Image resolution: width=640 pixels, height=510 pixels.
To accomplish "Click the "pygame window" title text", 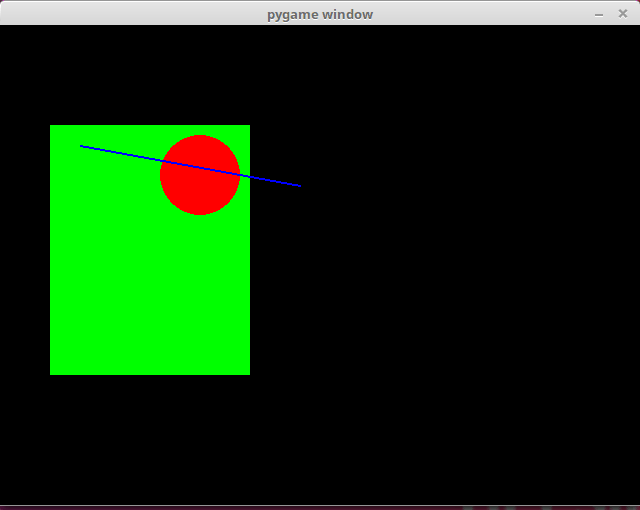I will coord(320,14).
